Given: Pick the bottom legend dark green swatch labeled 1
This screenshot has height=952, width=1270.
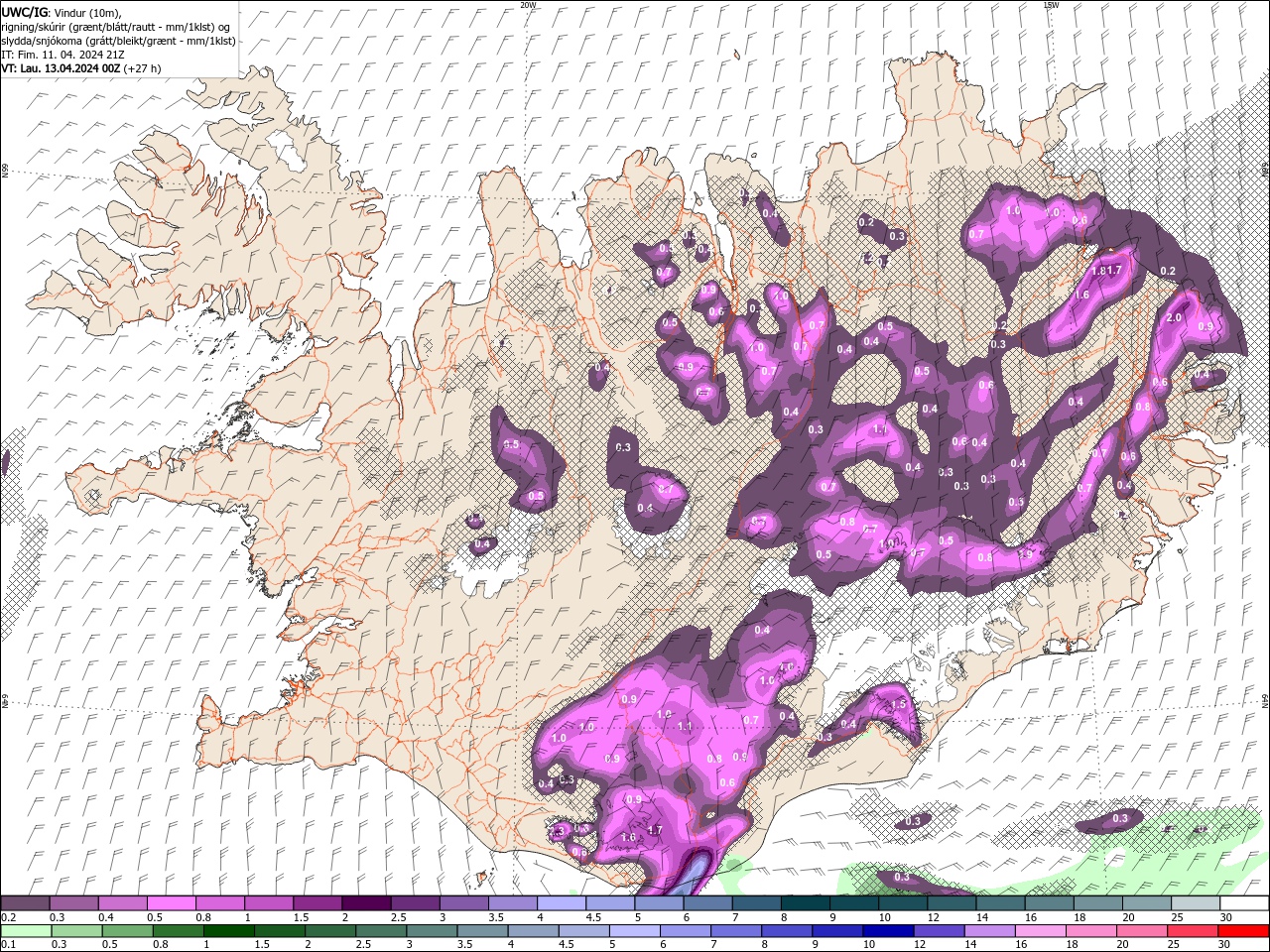Looking at the screenshot, I should coord(228,930).
